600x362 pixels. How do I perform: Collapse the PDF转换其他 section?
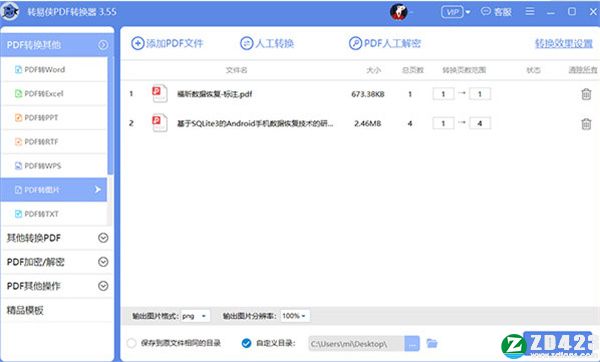coord(103,45)
